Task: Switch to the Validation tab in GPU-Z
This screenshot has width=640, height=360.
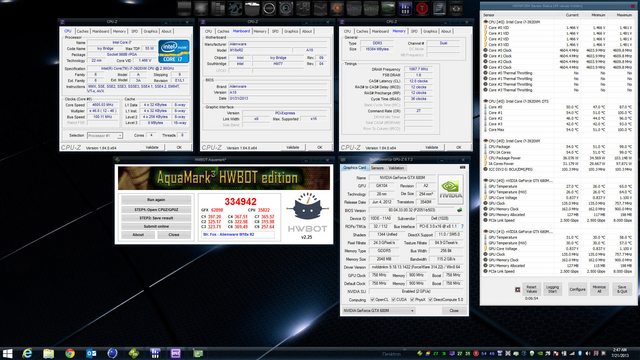Action: [396, 168]
